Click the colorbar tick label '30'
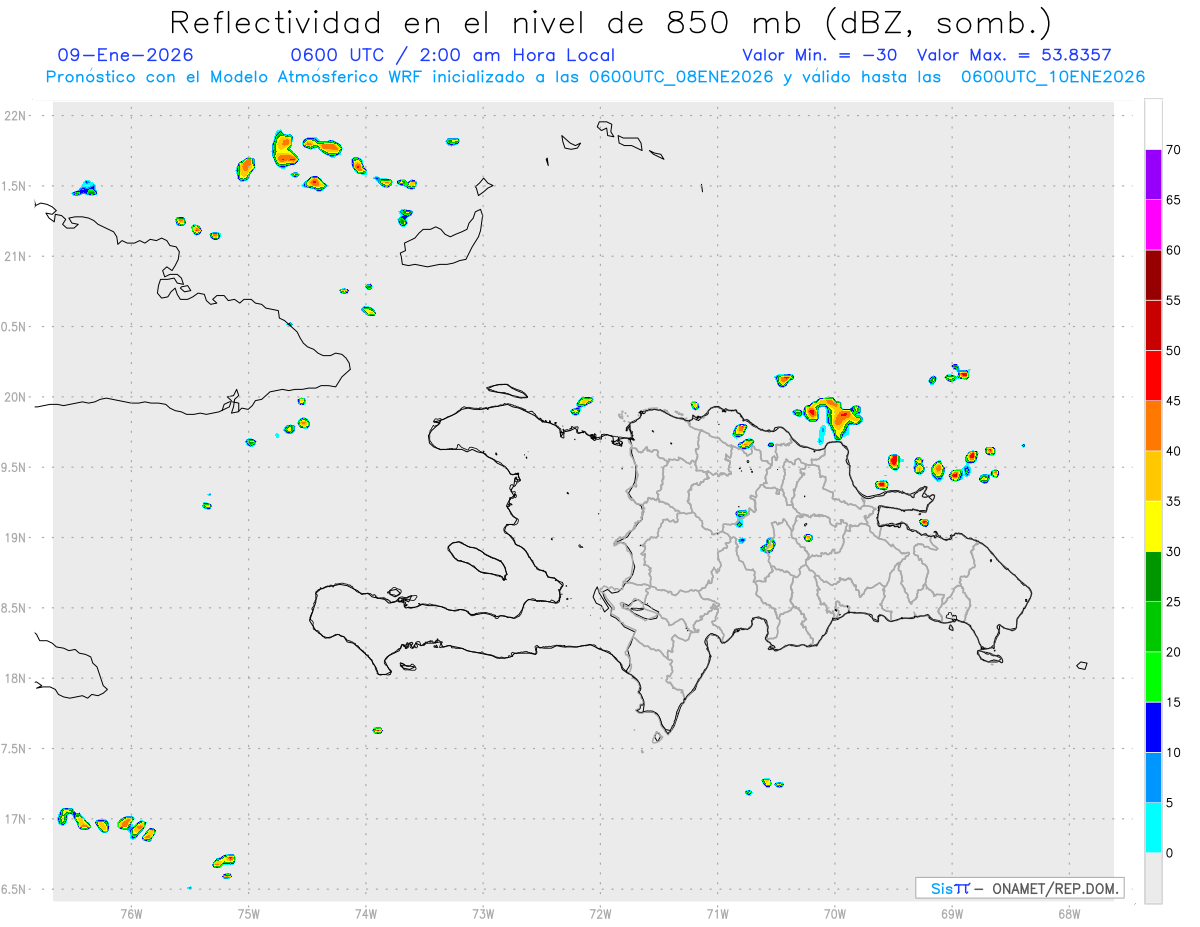This screenshot has width=1200, height=927. [x=1174, y=552]
